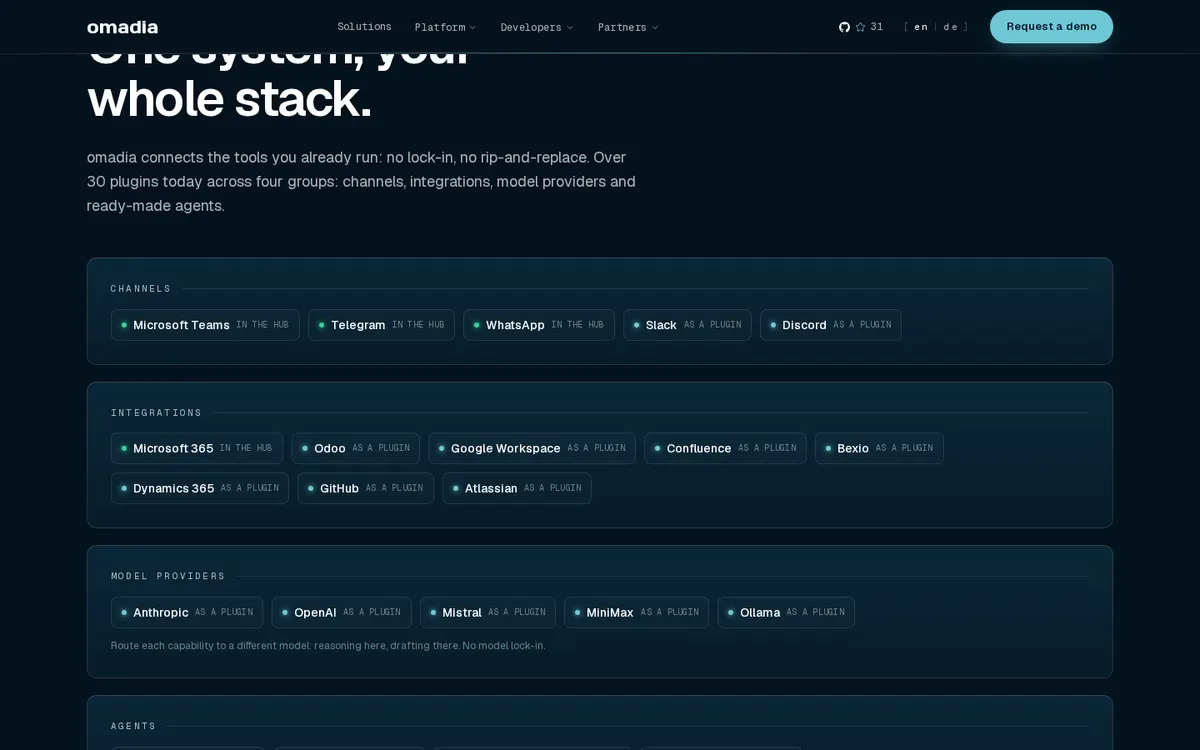Image resolution: width=1200 pixels, height=750 pixels.
Task: Click the teal status dot beside OpenAI
Action: pos(285,612)
